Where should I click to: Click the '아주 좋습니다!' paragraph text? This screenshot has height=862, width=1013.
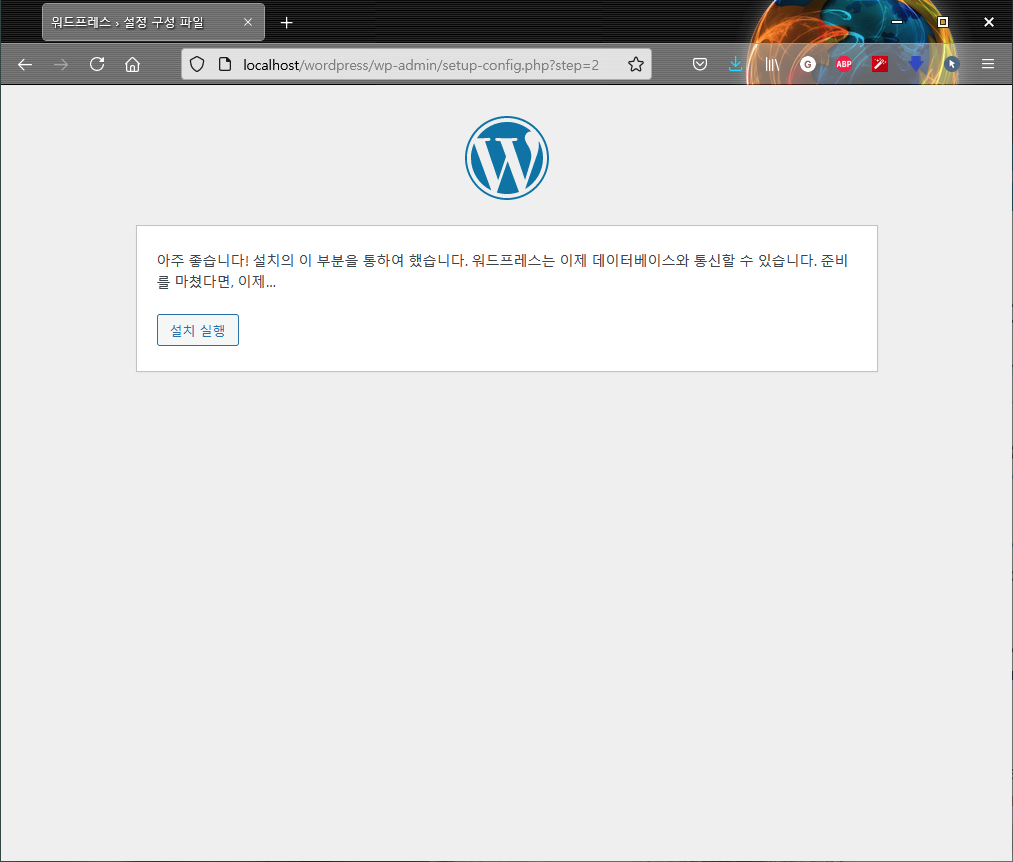point(502,271)
